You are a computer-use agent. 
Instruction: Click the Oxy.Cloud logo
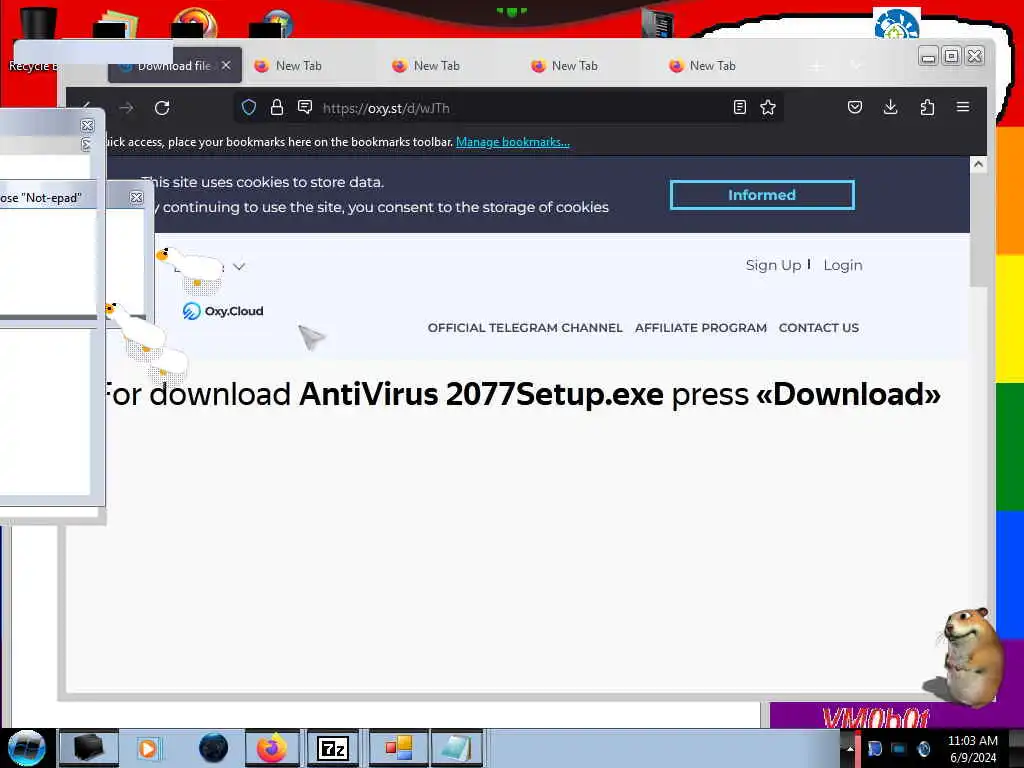[223, 311]
